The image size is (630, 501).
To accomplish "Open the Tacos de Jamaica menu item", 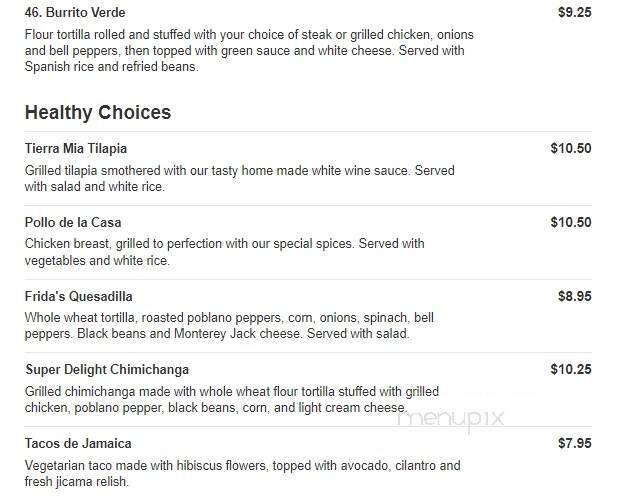I will click(78, 443).
